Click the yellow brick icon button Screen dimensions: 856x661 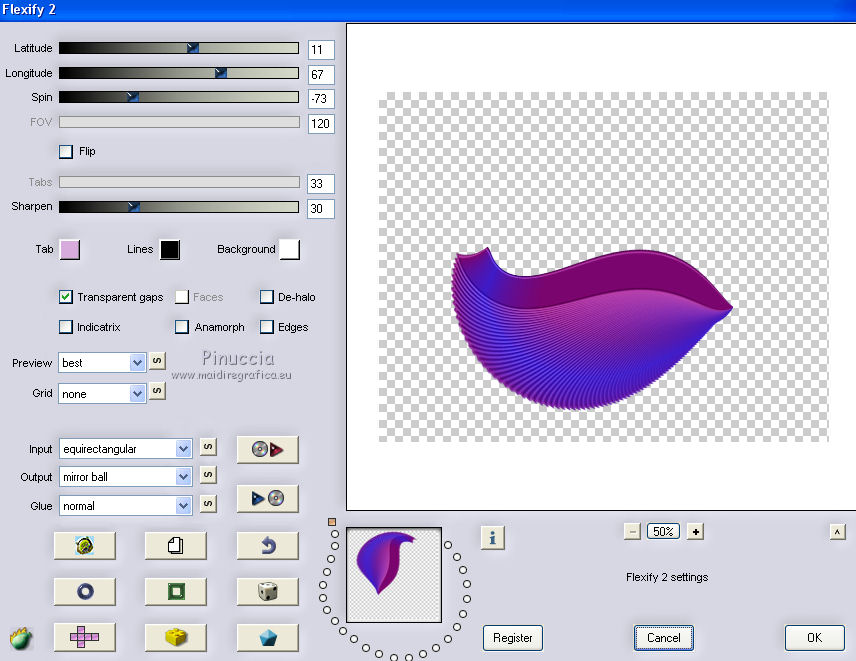click(x=175, y=637)
